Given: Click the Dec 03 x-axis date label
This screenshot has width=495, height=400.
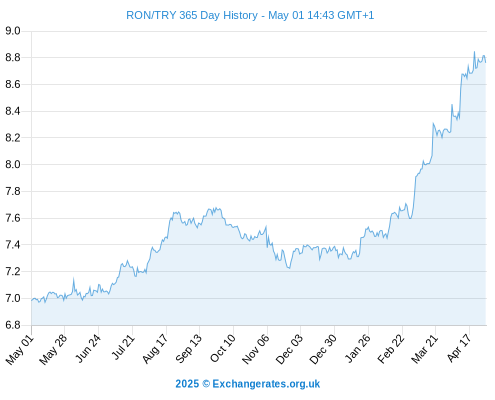Looking at the screenshot, I should [x=289, y=349].
